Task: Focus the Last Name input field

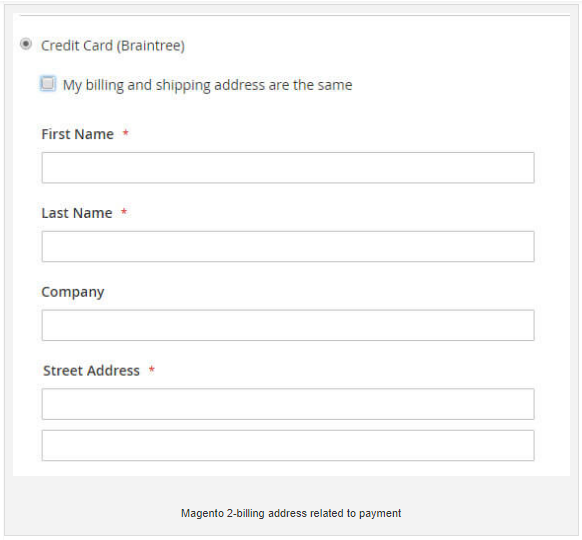Action: tap(288, 246)
